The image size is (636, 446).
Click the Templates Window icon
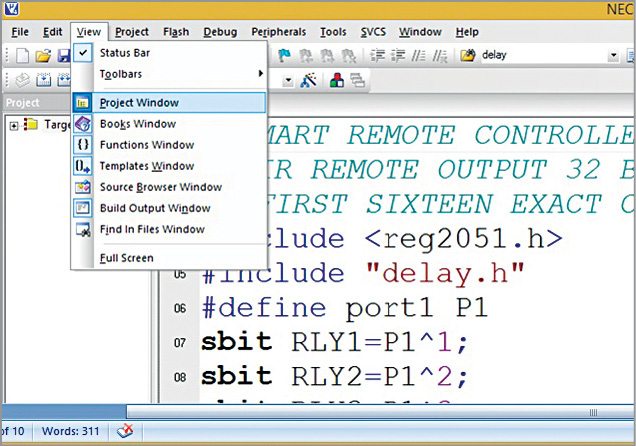(83, 166)
